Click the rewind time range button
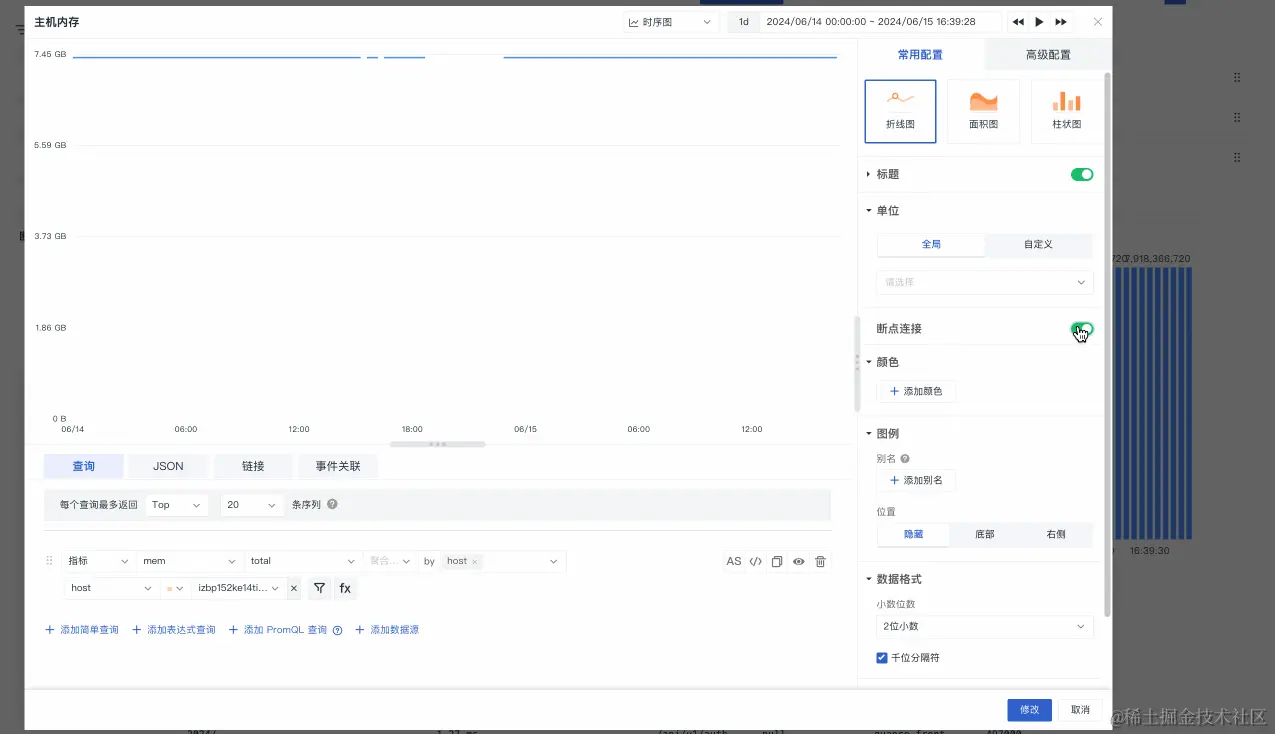1275x734 pixels. point(1018,22)
